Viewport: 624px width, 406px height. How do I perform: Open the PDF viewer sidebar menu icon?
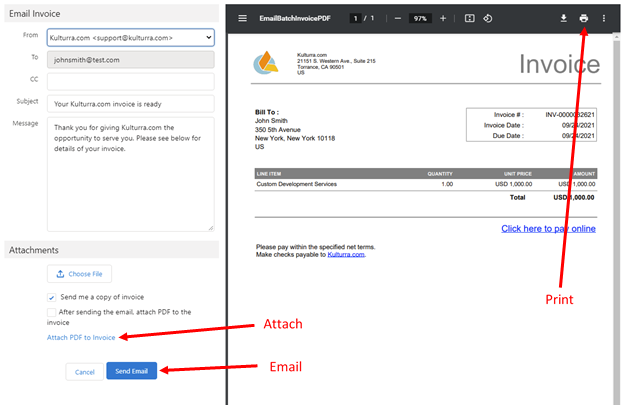242,18
